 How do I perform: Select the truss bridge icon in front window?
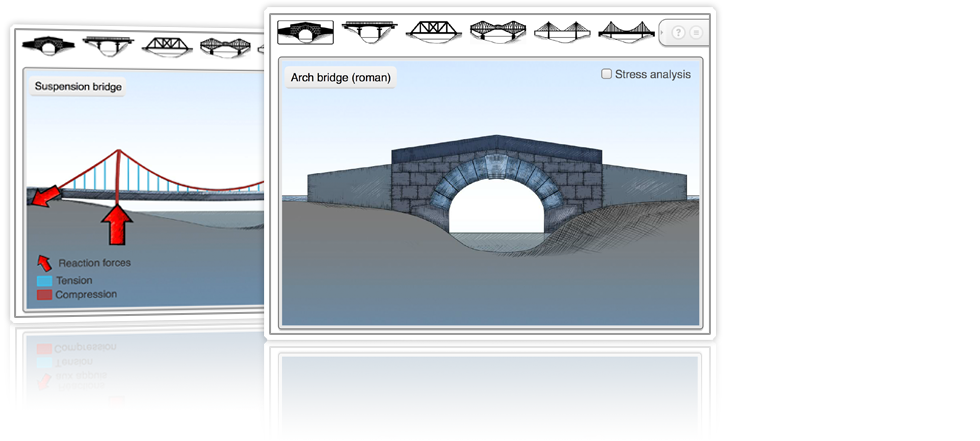click(434, 31)
